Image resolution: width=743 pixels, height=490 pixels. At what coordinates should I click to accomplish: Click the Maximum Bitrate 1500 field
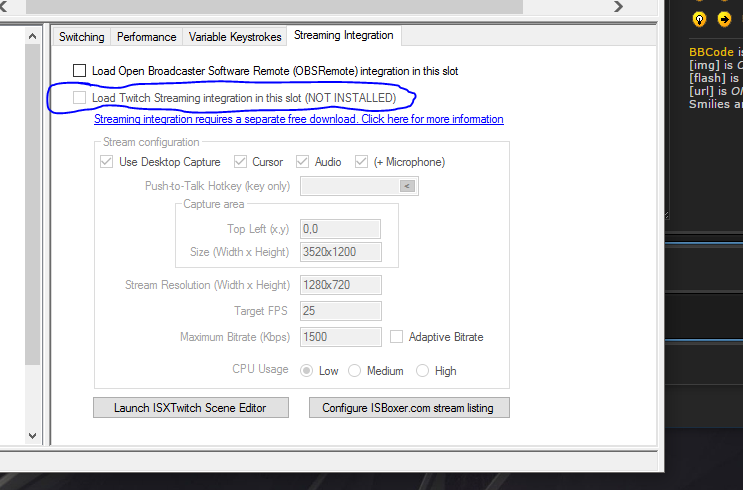pos(340,337)
